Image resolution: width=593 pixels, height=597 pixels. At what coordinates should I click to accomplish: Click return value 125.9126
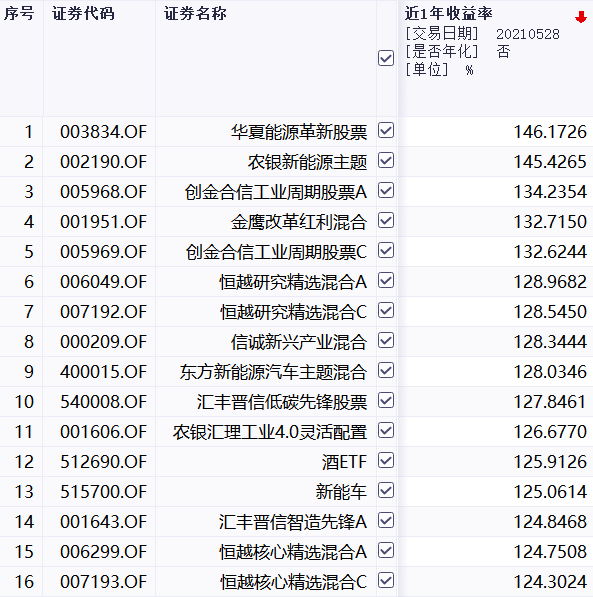550,462
